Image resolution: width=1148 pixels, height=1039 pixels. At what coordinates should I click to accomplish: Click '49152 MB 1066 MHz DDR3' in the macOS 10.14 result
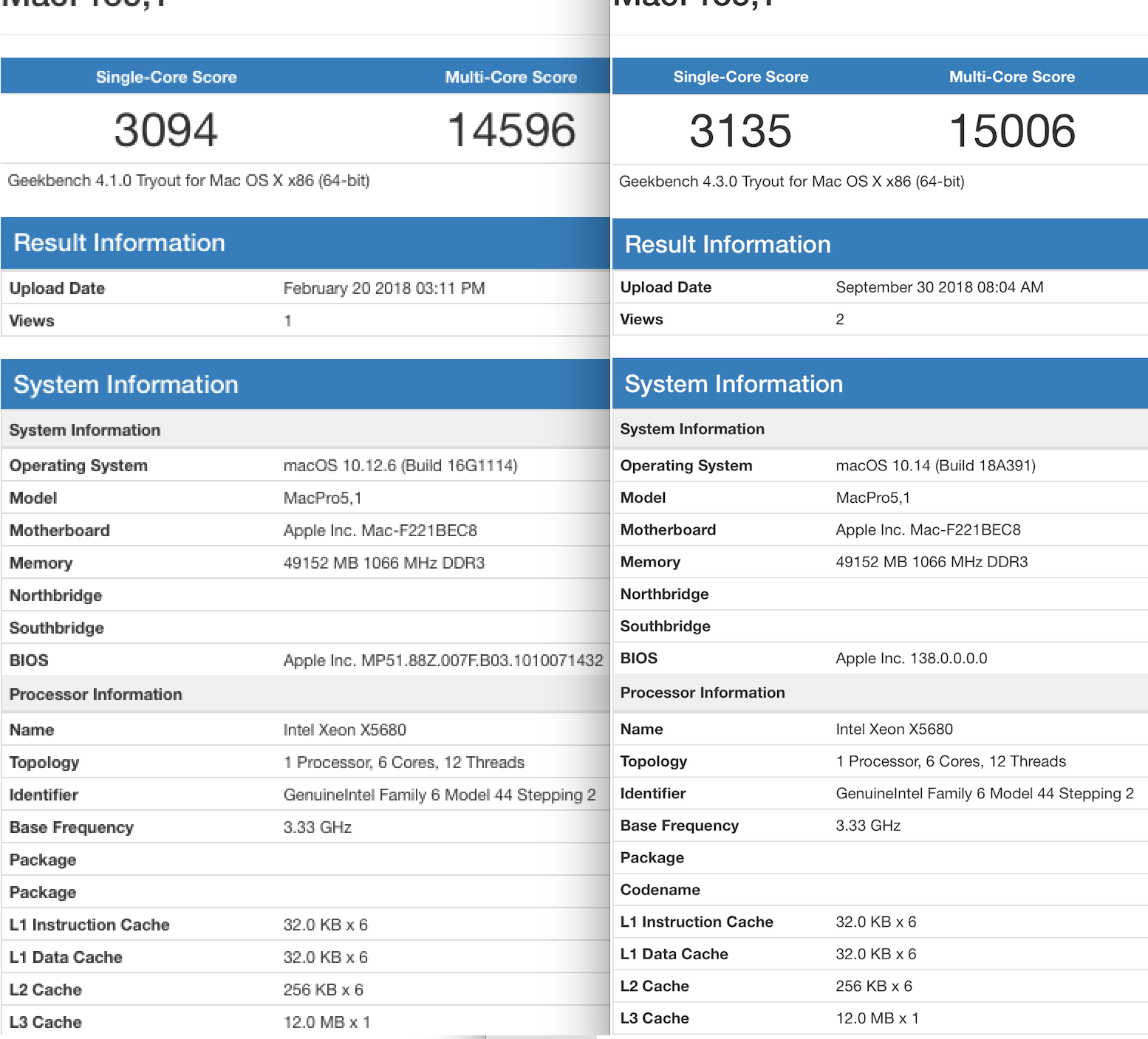[x=932, y=562]
